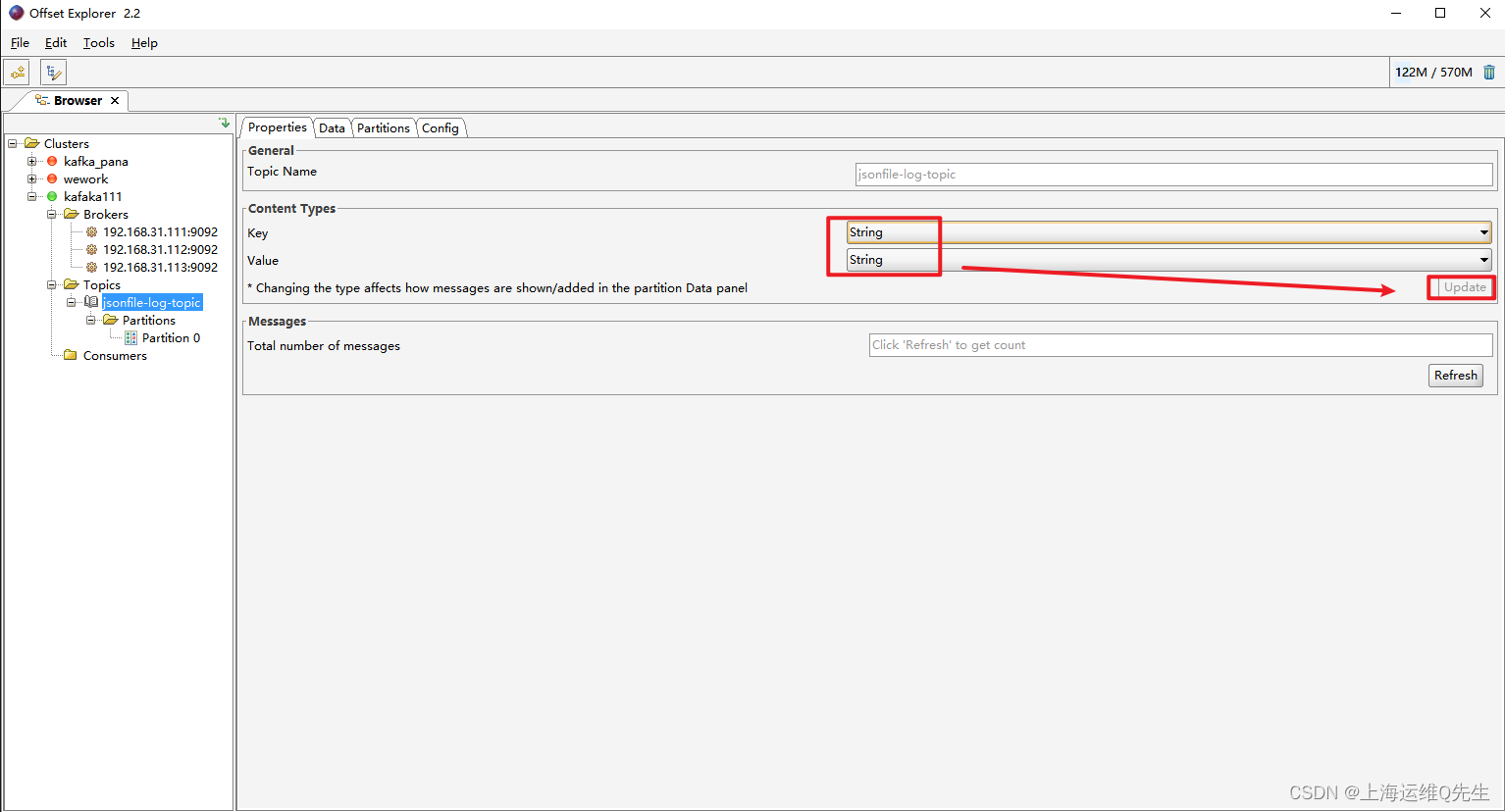The image size is (1505, 812).
Task: Switch to the Partitions tab
Action: (x=383, y=128)
